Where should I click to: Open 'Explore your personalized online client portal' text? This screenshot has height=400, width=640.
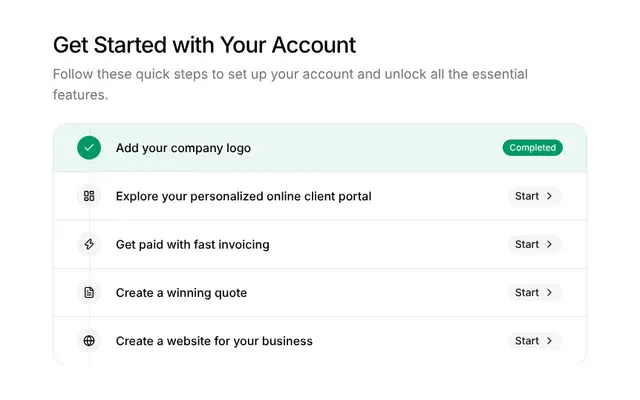tap(244, 196)
